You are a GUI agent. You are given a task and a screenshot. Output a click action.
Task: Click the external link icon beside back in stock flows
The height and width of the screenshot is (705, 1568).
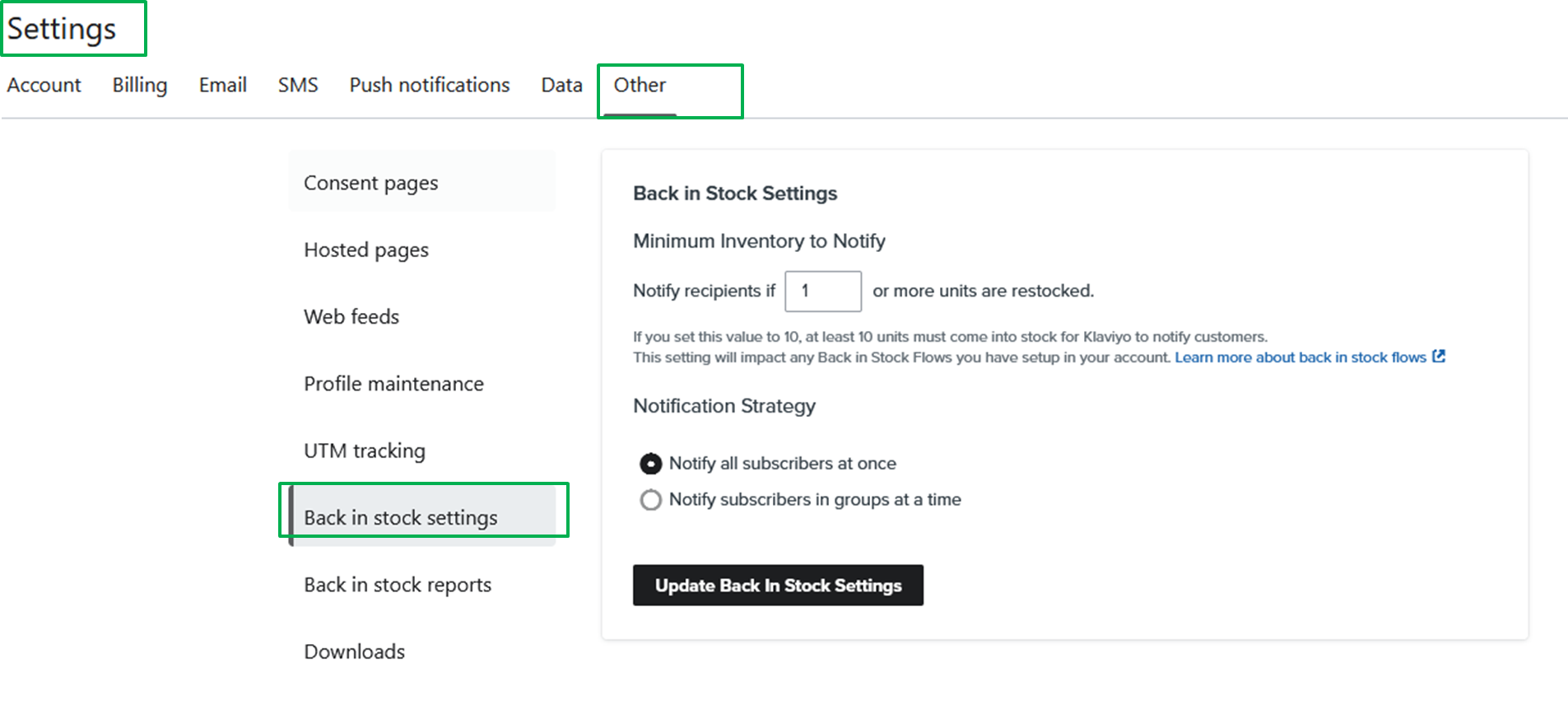coord(1439,357)
